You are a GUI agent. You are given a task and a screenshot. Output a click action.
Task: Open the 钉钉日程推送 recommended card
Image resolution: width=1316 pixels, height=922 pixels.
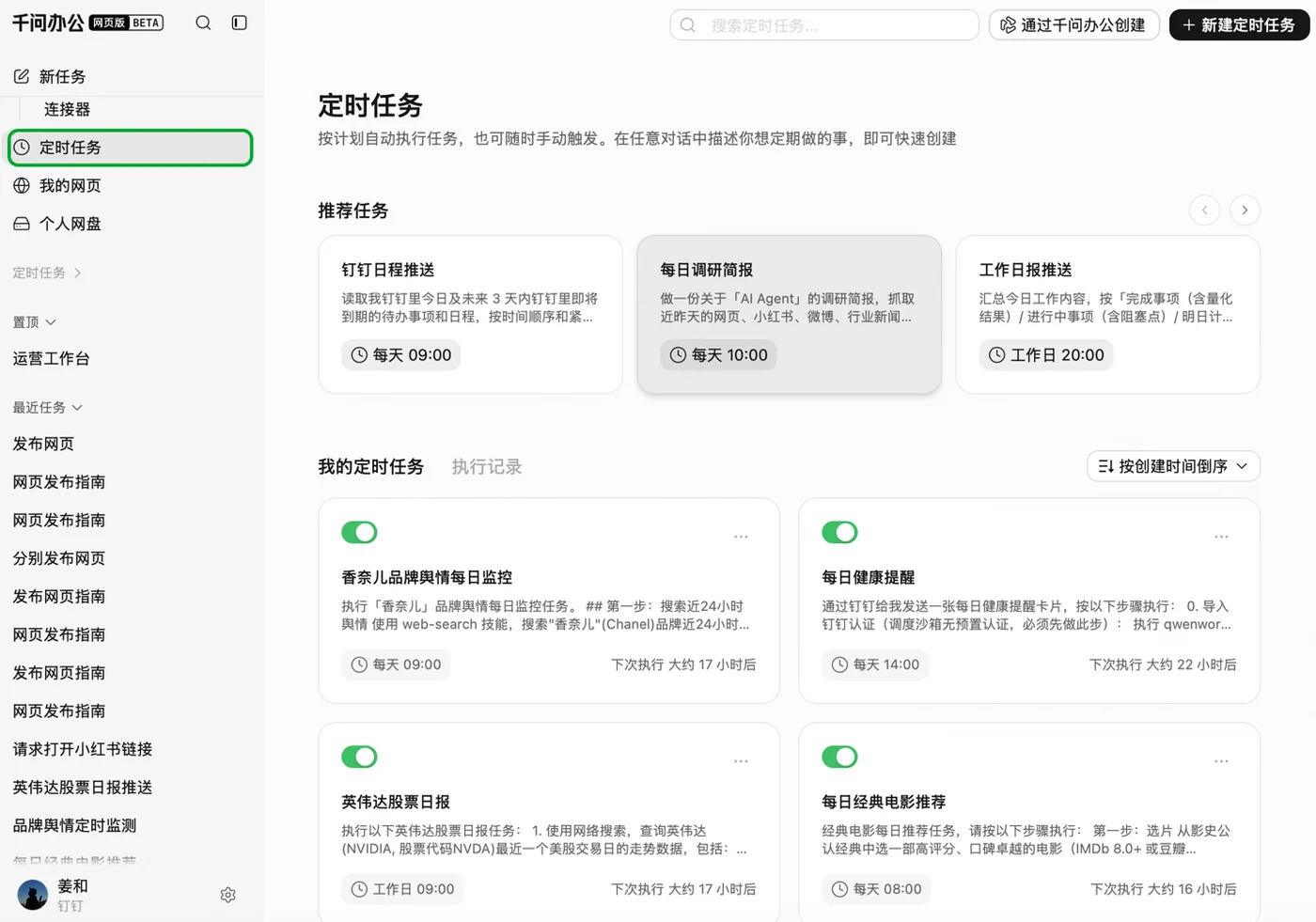click(470, 314)
